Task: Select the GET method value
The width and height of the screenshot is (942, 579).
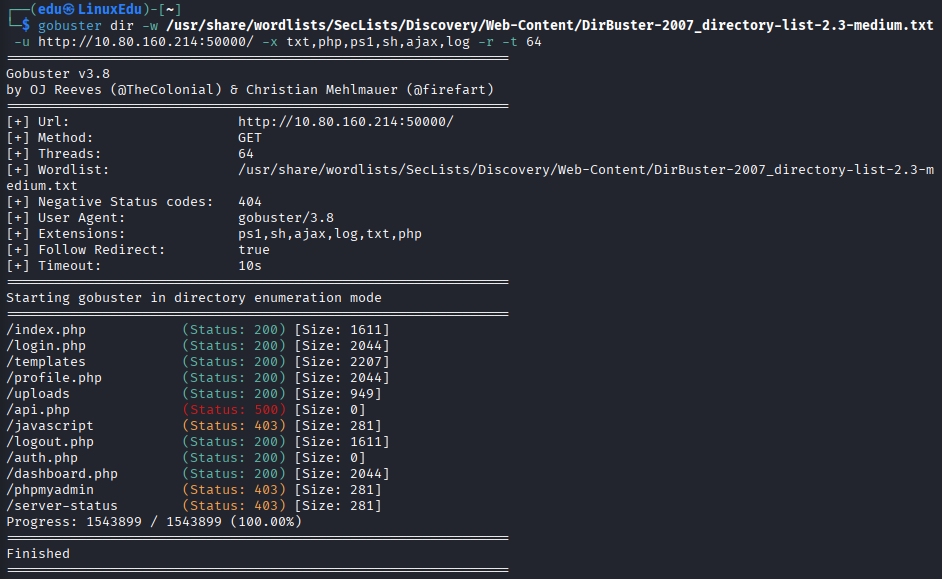Action: tap(250, 138)
